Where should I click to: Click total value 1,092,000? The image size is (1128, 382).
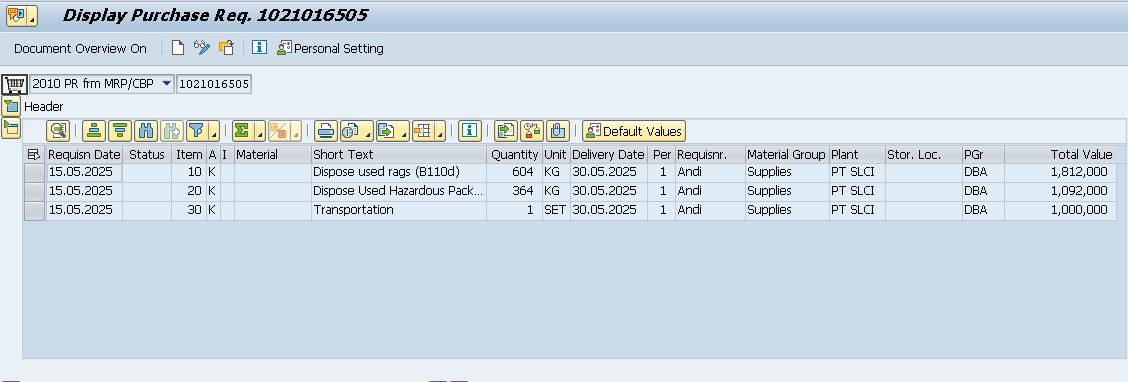click(1061, 191)
